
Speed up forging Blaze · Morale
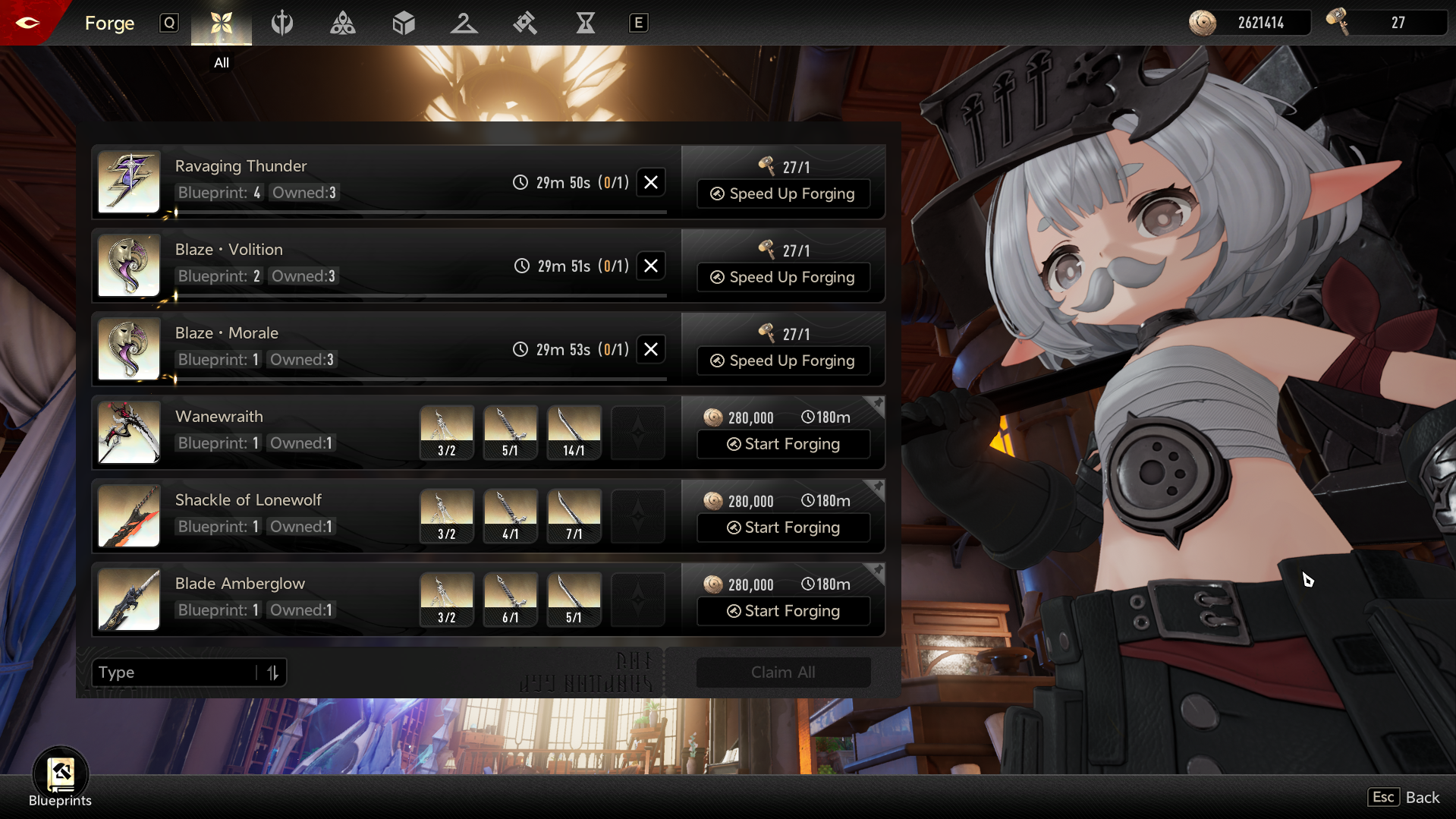coord(783,361)
